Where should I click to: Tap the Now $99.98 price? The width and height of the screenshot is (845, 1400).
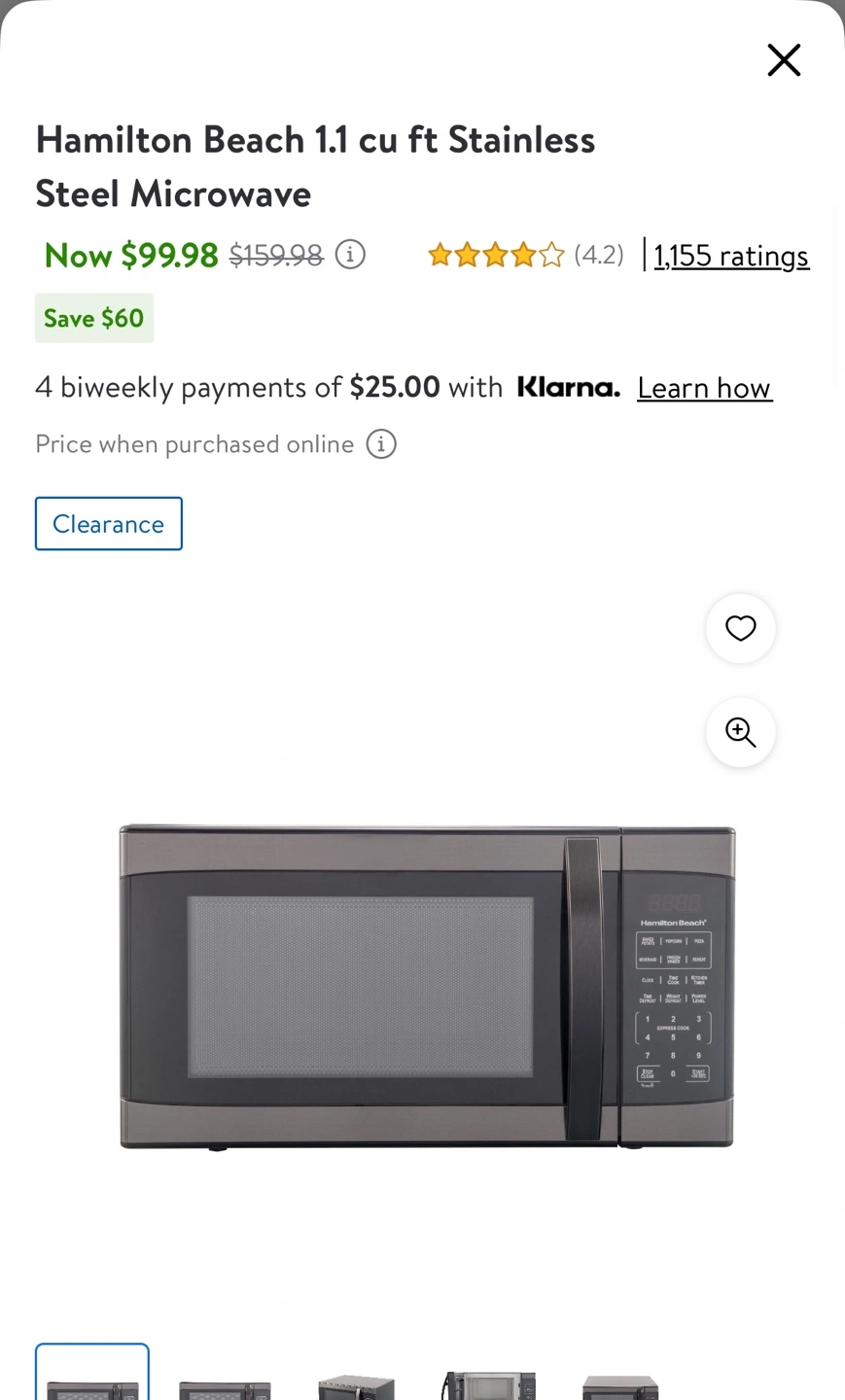point(131,255)
